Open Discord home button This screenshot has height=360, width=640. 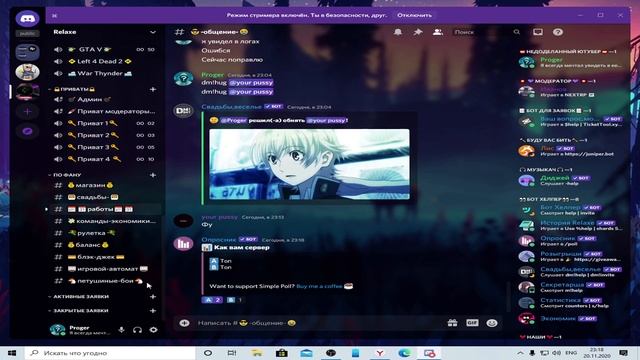tap(27, 19)
